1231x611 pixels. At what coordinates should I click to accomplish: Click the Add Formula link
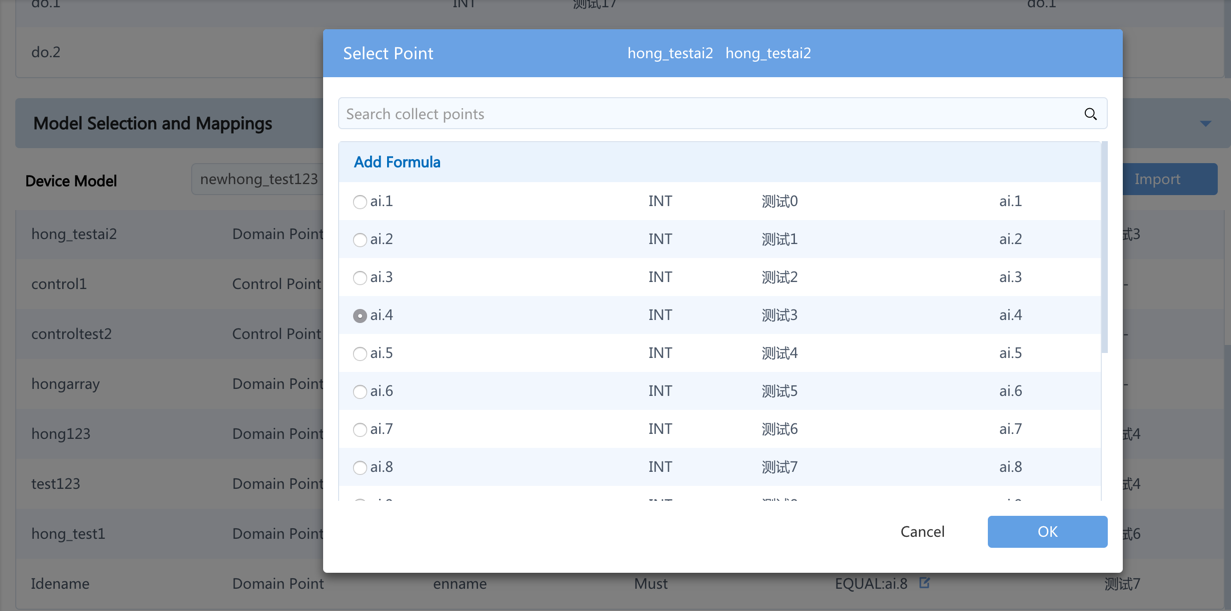coord(397,162)
